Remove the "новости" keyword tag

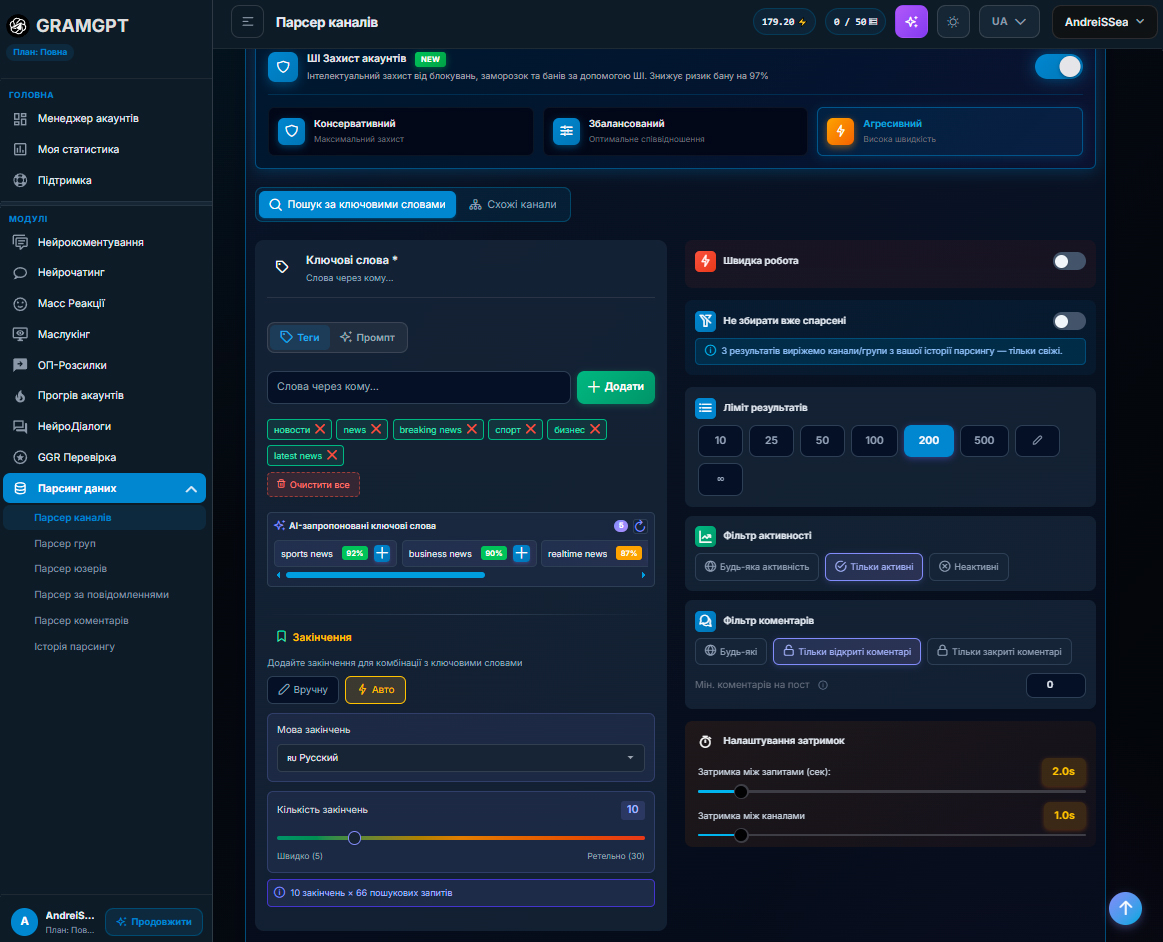click(x=320, y=429)
